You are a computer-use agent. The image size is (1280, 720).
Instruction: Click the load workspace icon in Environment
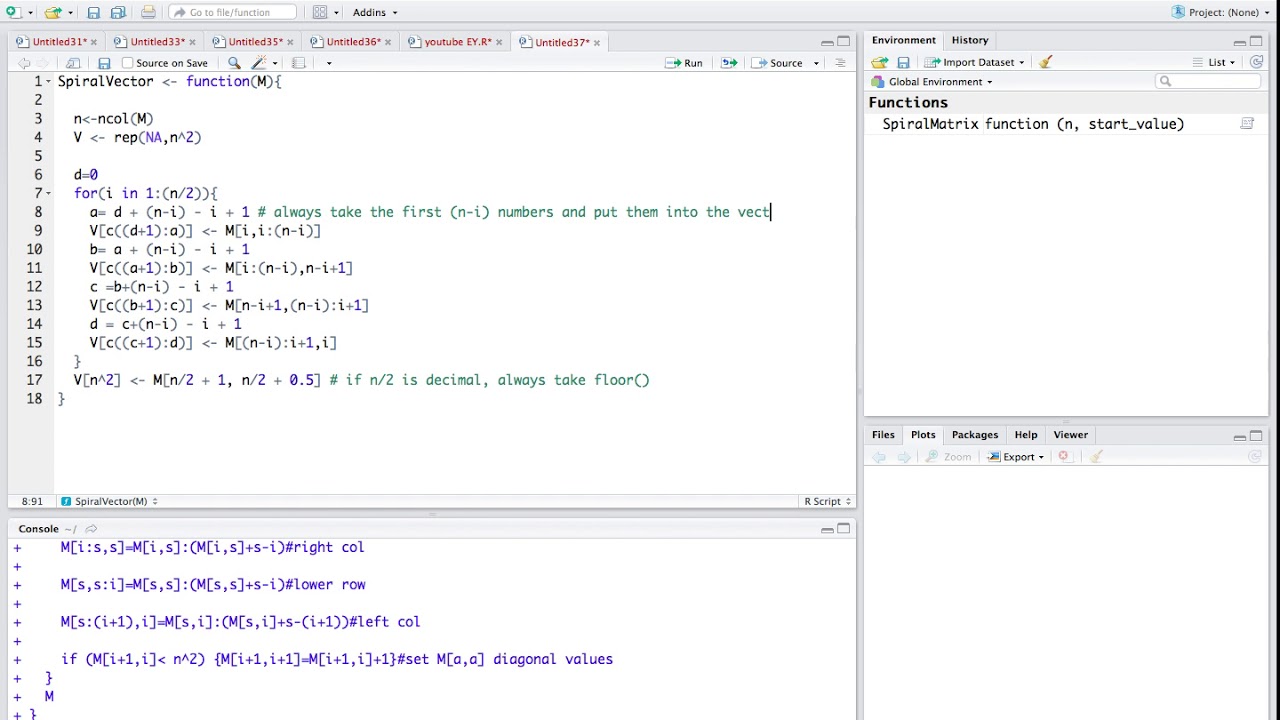click(x=879, y=62)
